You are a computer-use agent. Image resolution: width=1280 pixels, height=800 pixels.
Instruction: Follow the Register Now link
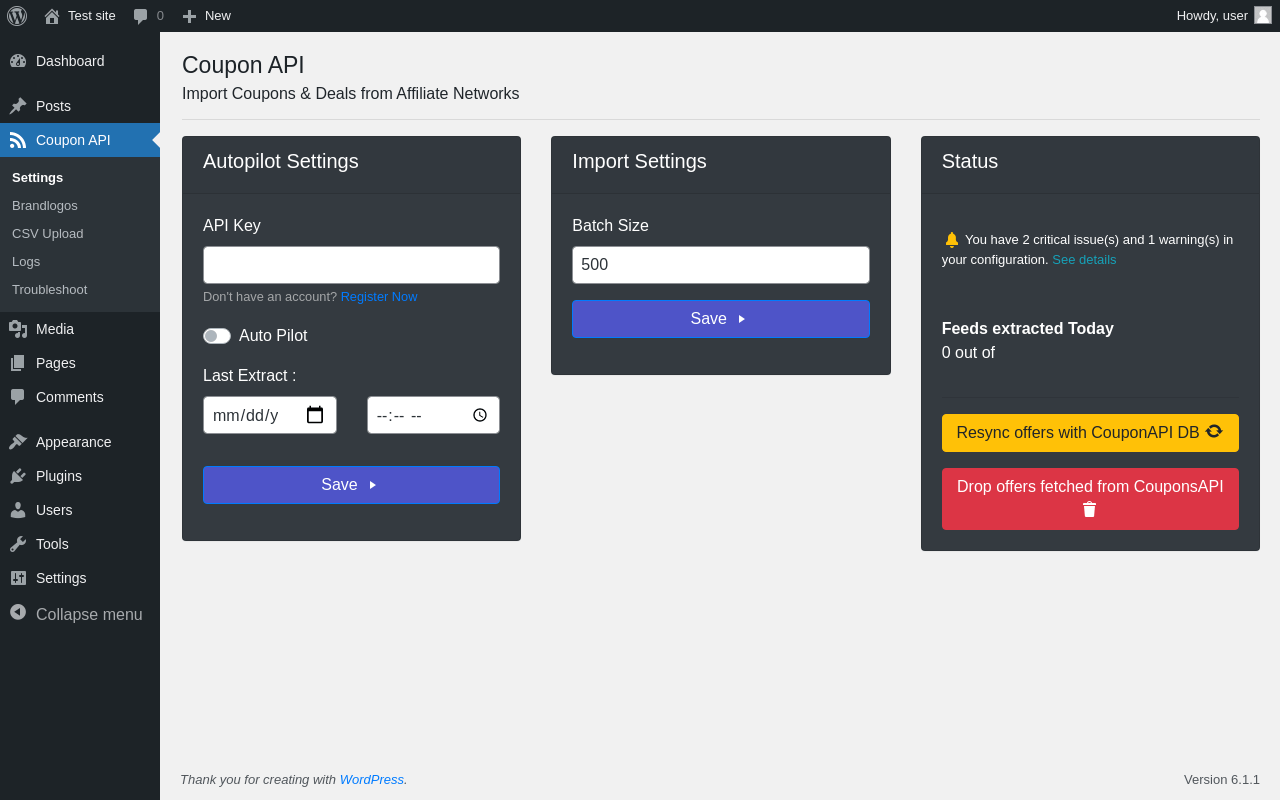(x=379, y=297)
